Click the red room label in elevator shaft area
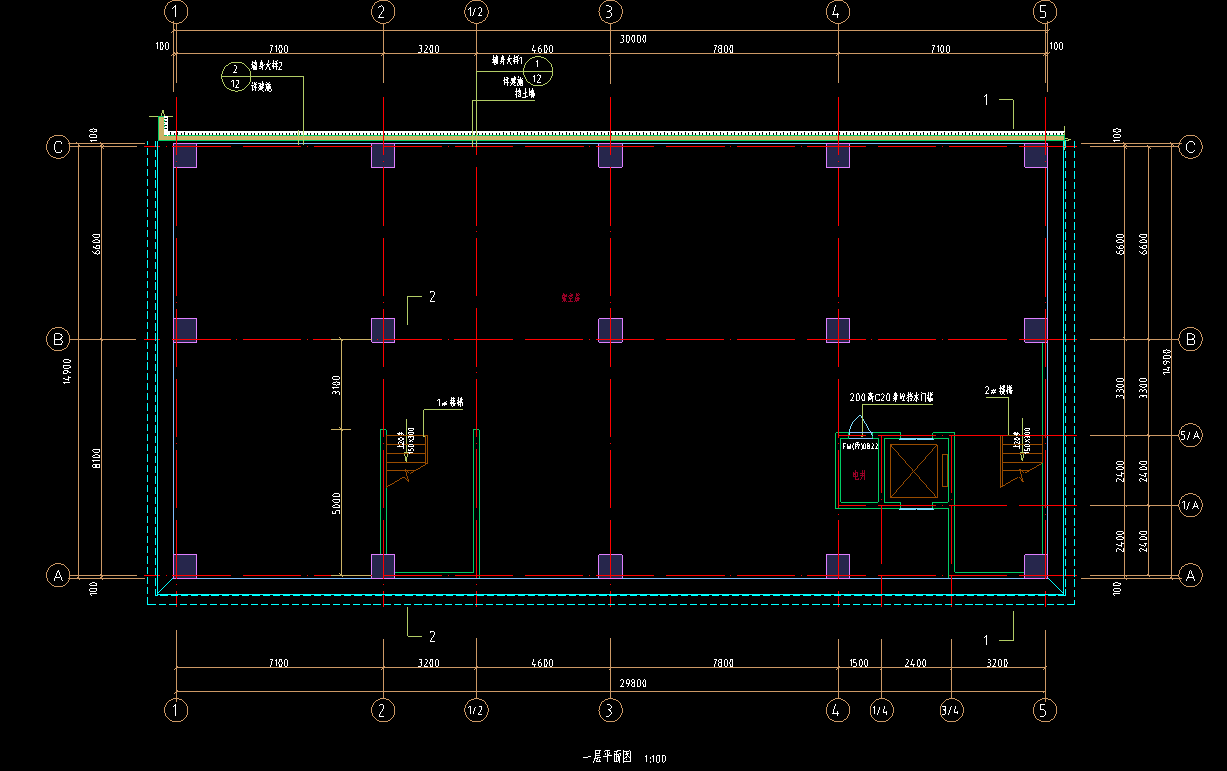This screenshot has height=771, width=1227. [x=858, y=476]
